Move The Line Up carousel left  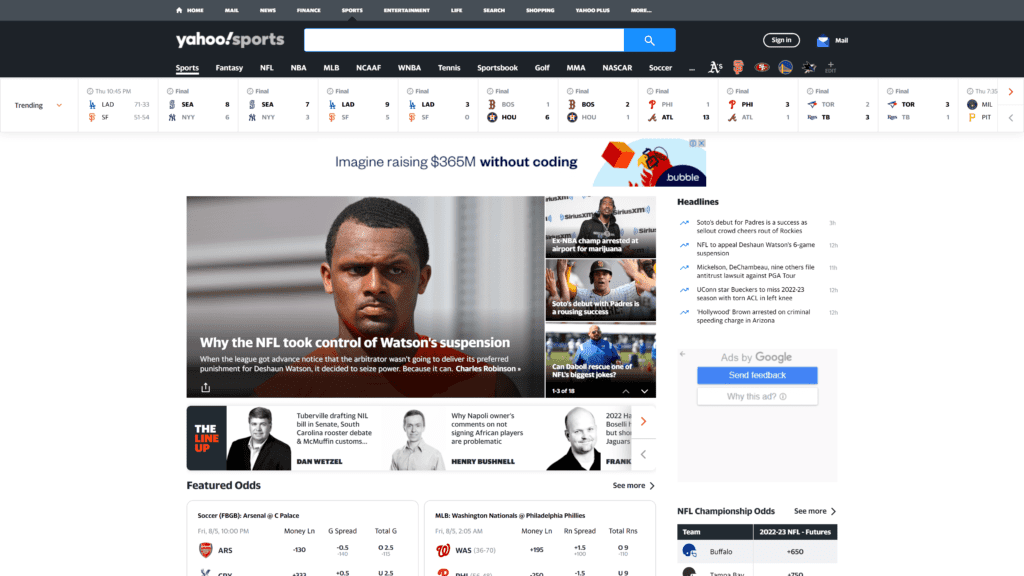coord(643,454)
